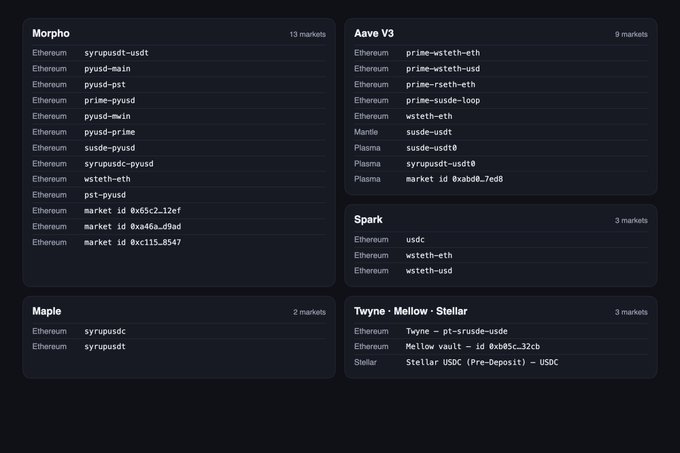The image size is (680, 453).
Task: Select the syrupusdc-pyusd market row
Action: [179, 163]
